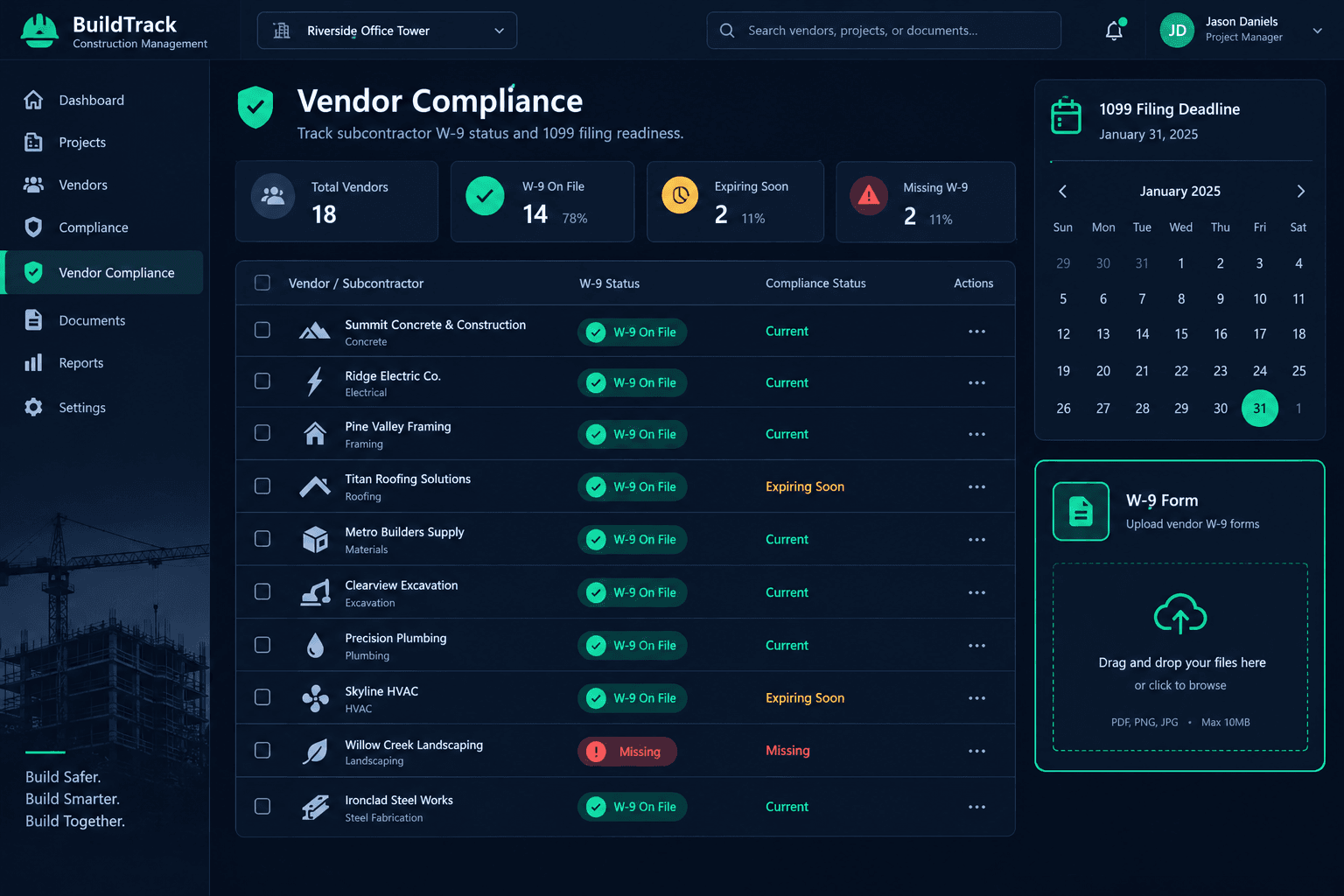The width and height of the screenshot is (1344, 896).
Task: Expand the Jason Daniels account menu chevron
Action: [x=1317, y=31]
